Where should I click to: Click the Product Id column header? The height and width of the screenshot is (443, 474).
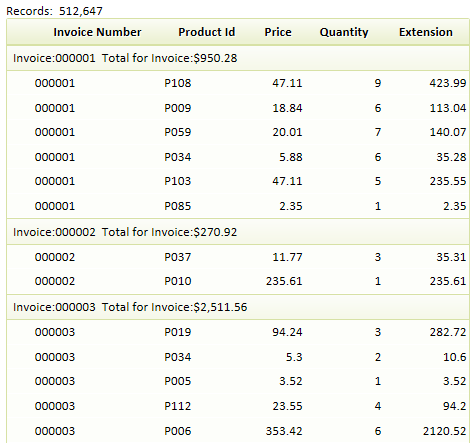207,32
